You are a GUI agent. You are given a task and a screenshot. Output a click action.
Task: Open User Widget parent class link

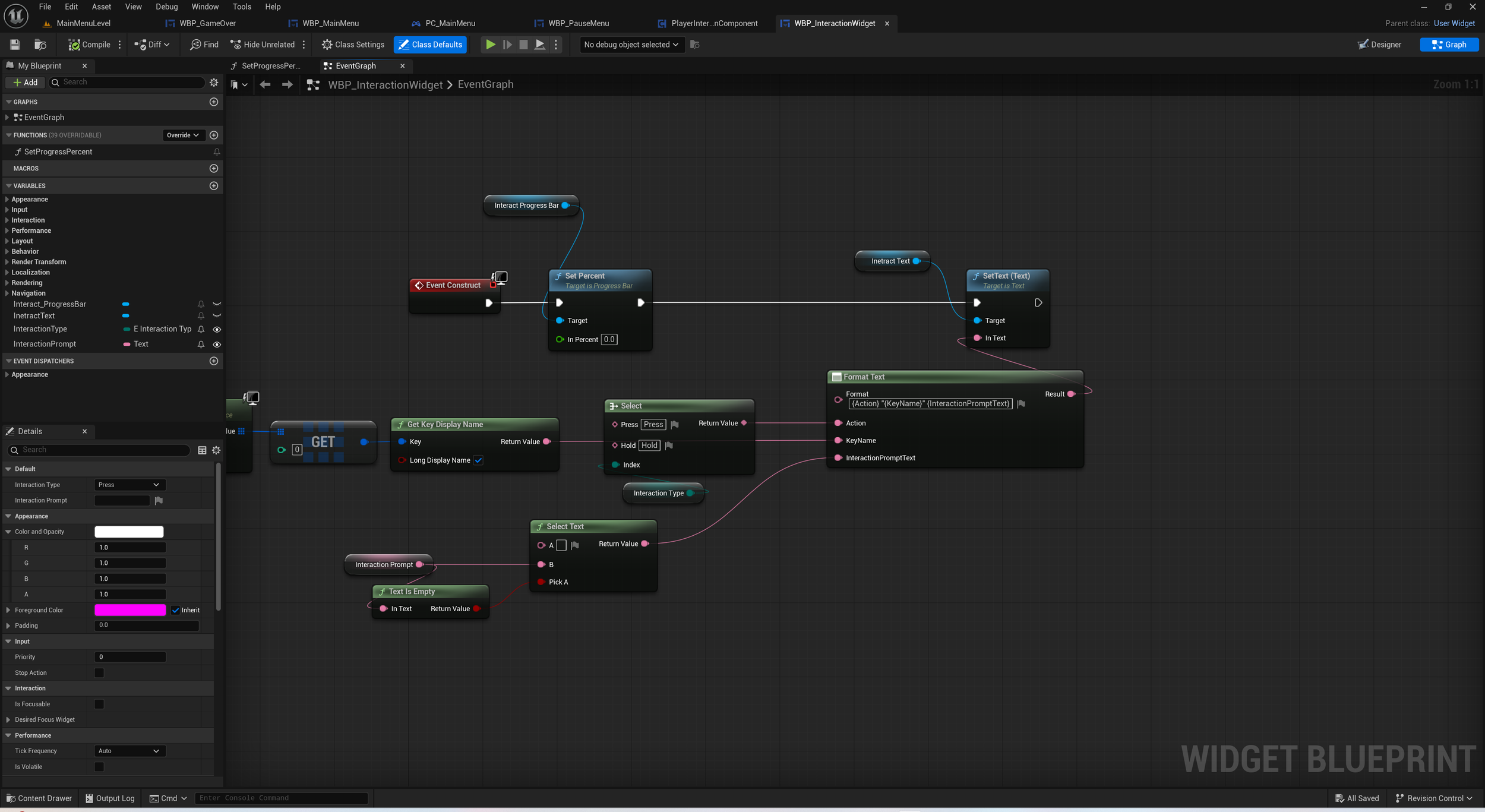click(x=1454, y=23)
